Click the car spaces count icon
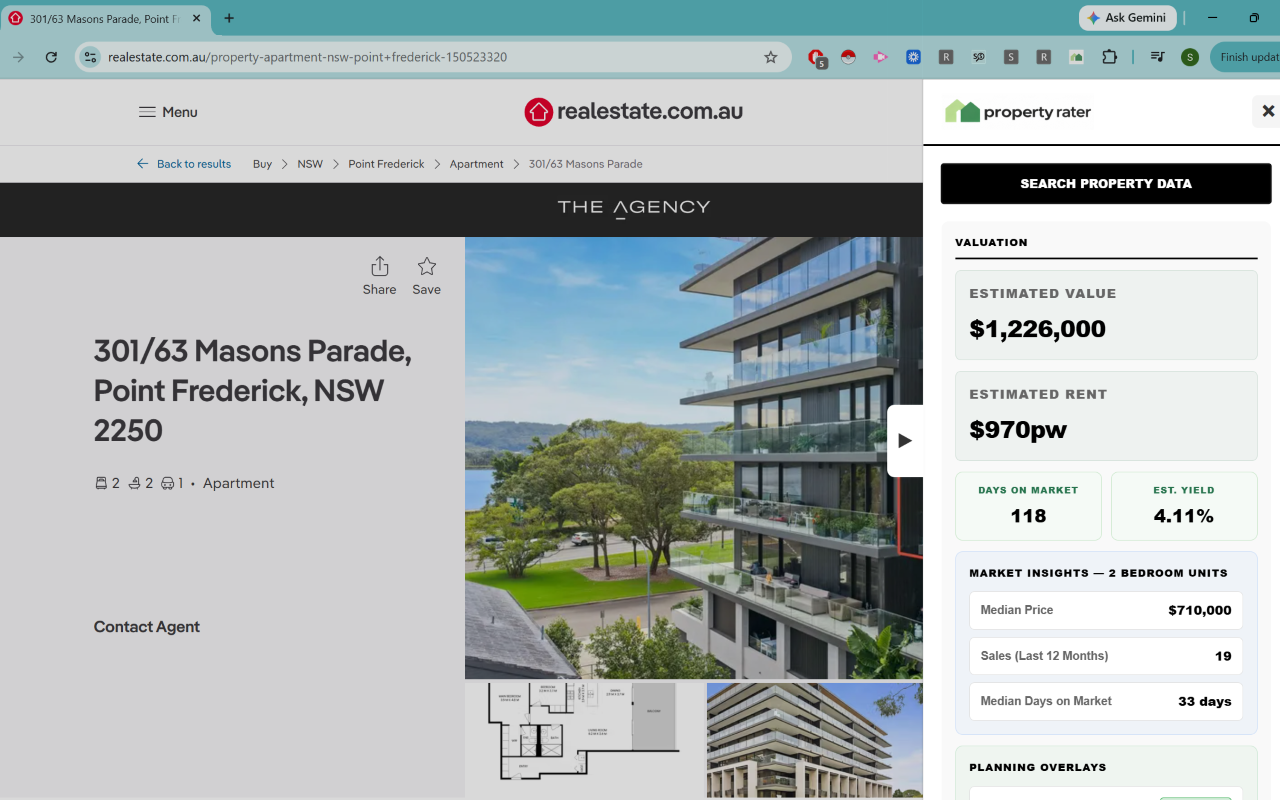This screenshot has width=1280, height=800. pos(167,483)
